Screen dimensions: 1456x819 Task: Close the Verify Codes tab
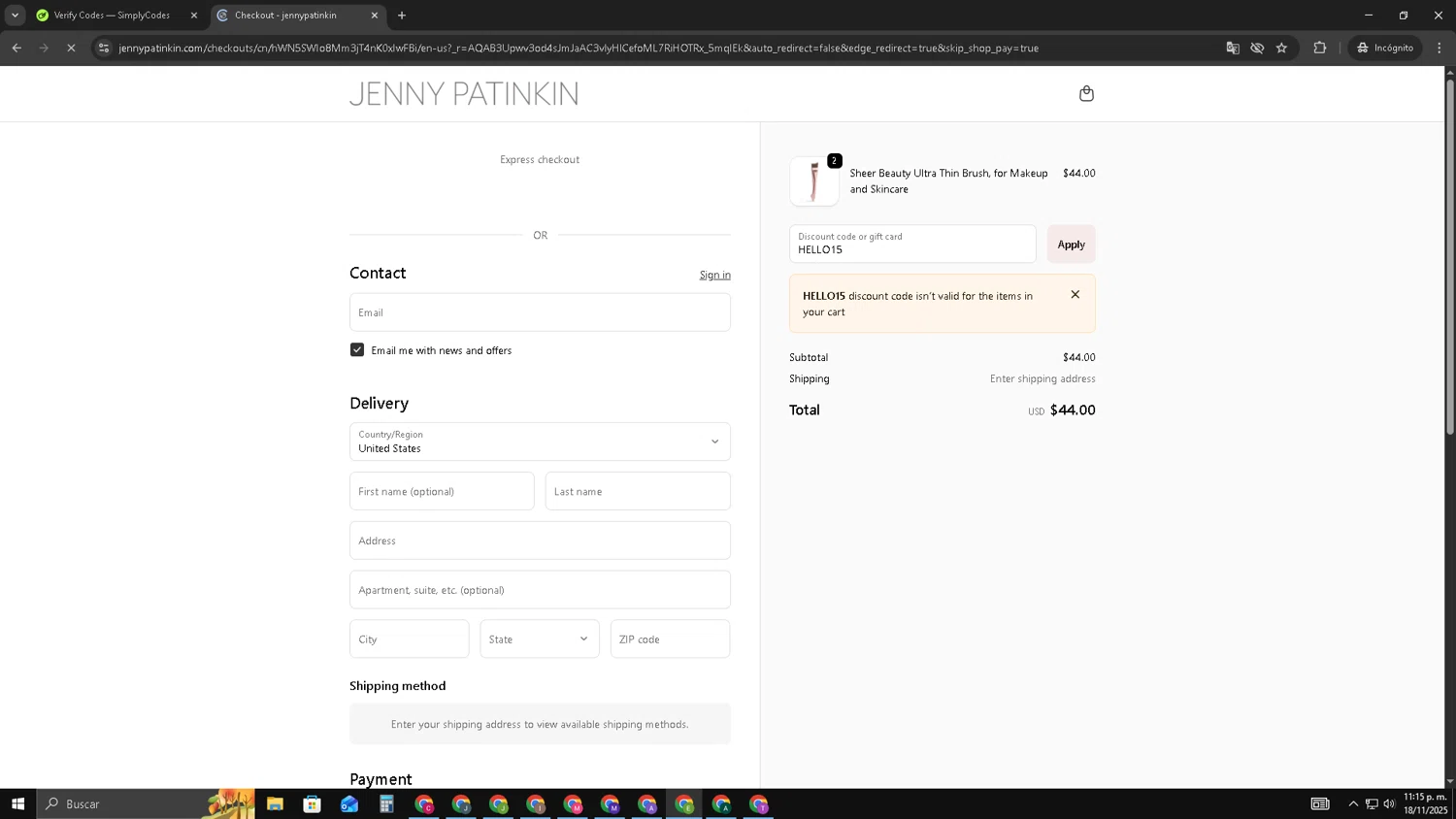193,16
